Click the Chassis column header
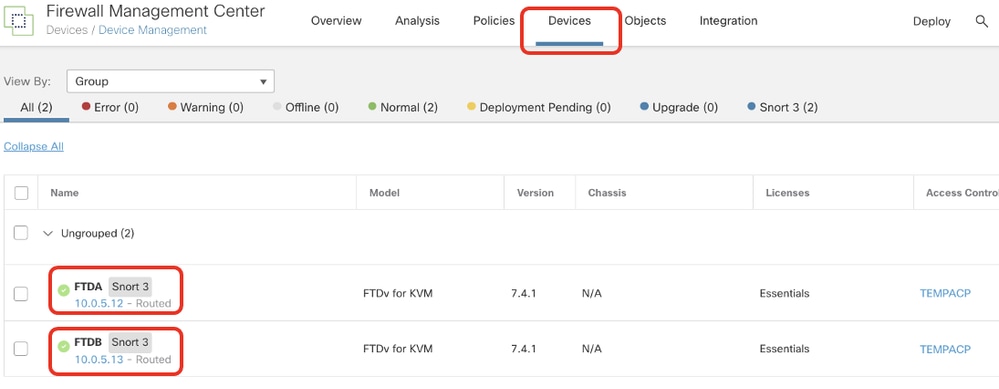This screenshot has width=999, height=389. pyautogui.click(x=607, y=193)
